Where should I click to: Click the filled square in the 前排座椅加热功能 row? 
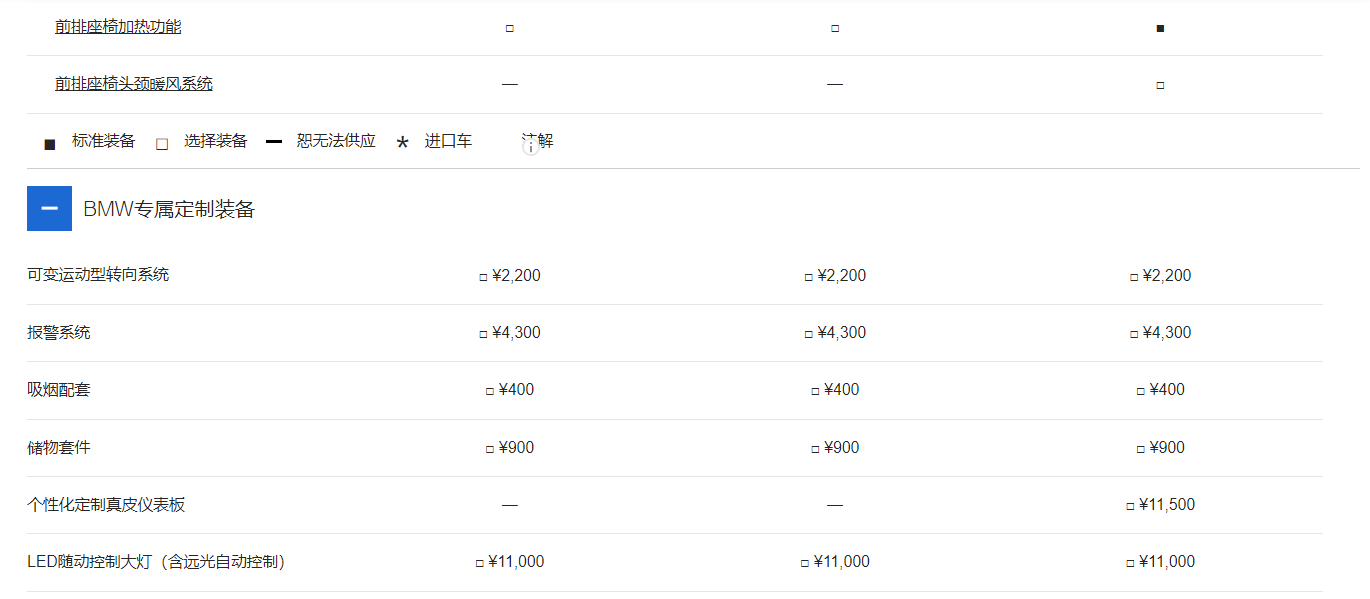tap(1160, 28)
